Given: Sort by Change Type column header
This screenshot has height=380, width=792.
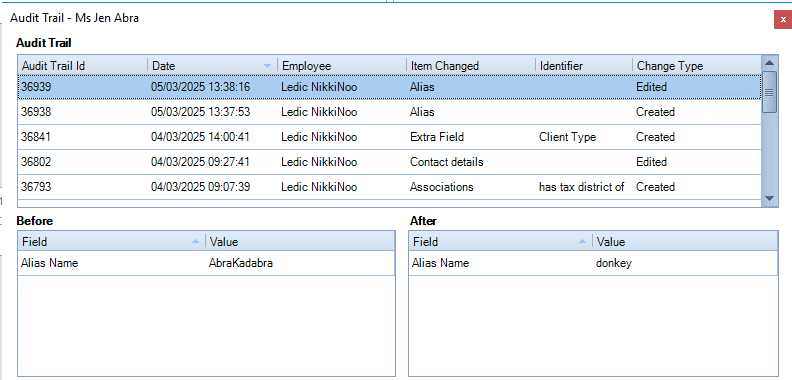Looking at the screenshot, I should pyautogui.click(x=697, y=66).
